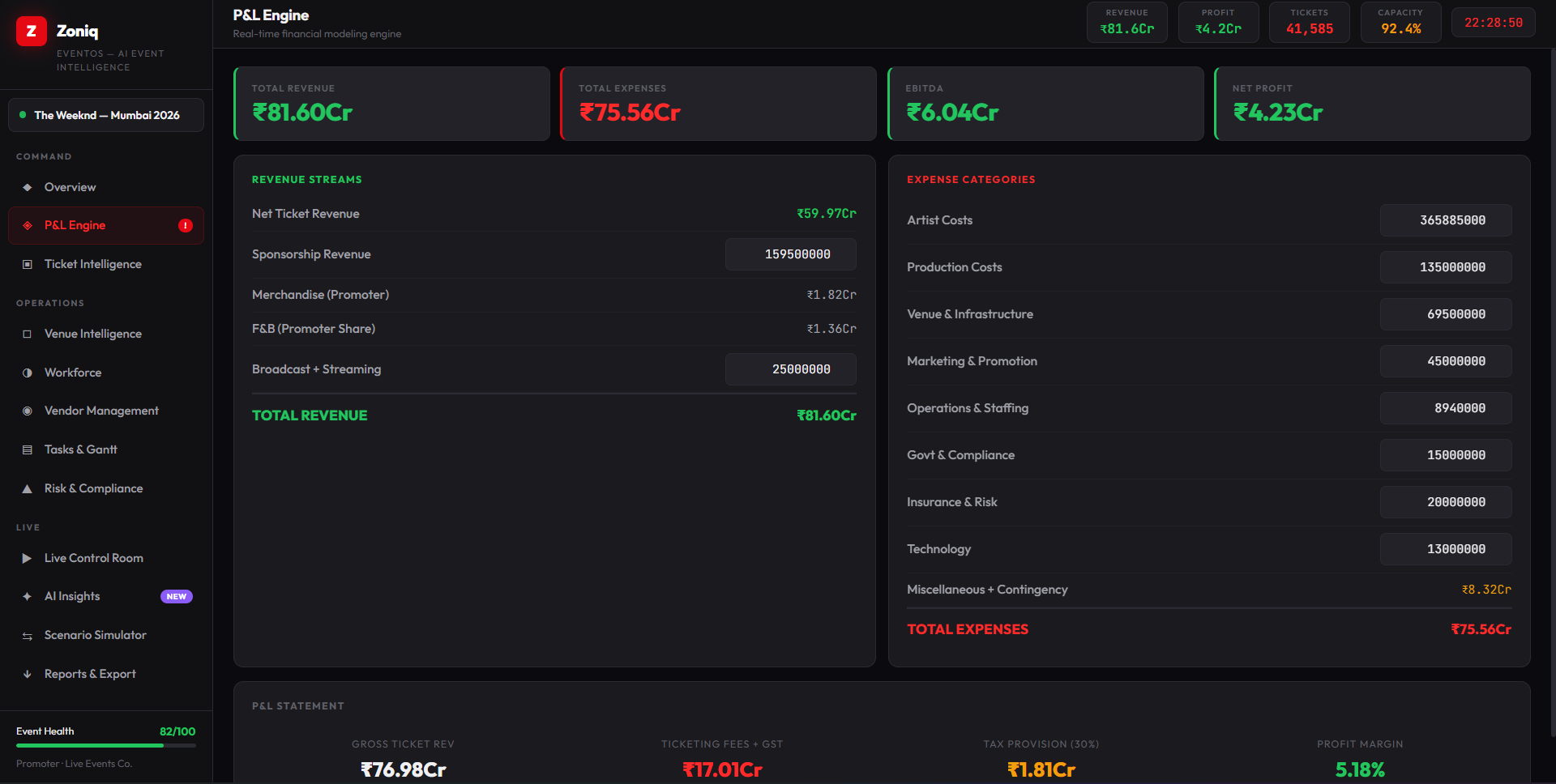Click the Risk & Compliance triangle icon

click(28, 488)
